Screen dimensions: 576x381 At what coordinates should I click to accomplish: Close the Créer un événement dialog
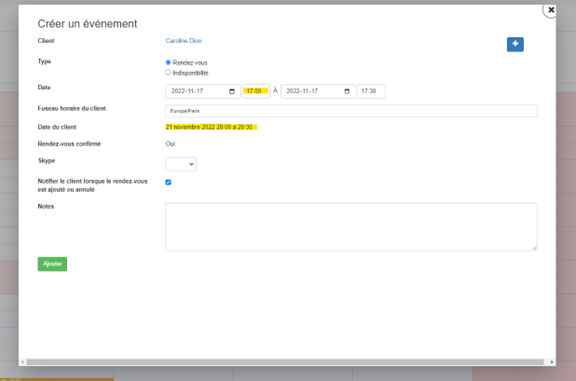551,10
